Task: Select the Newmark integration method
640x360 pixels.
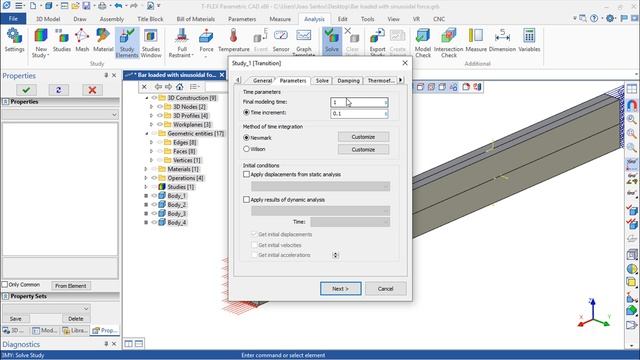Action: (x=246, y=138)
